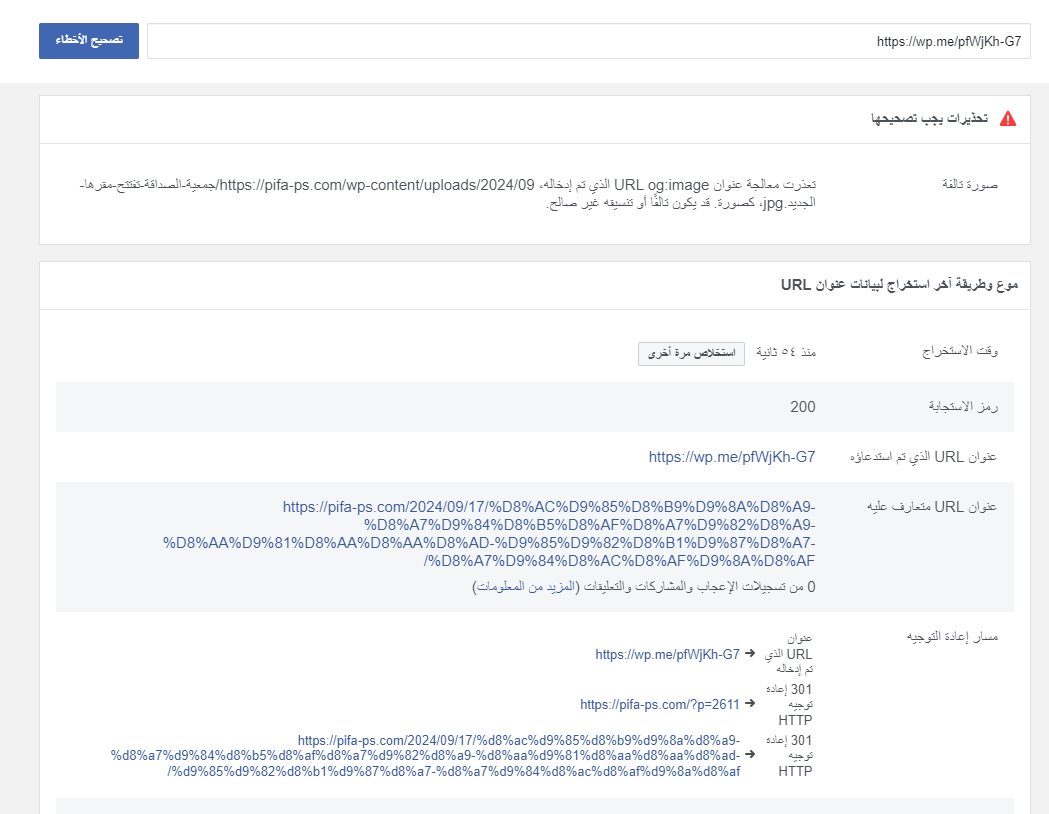Image resolution: width=1049 pixels, height=814 pixels.
Task: Open the final lowercase-encoded redirect URL link
Action: 440,755
